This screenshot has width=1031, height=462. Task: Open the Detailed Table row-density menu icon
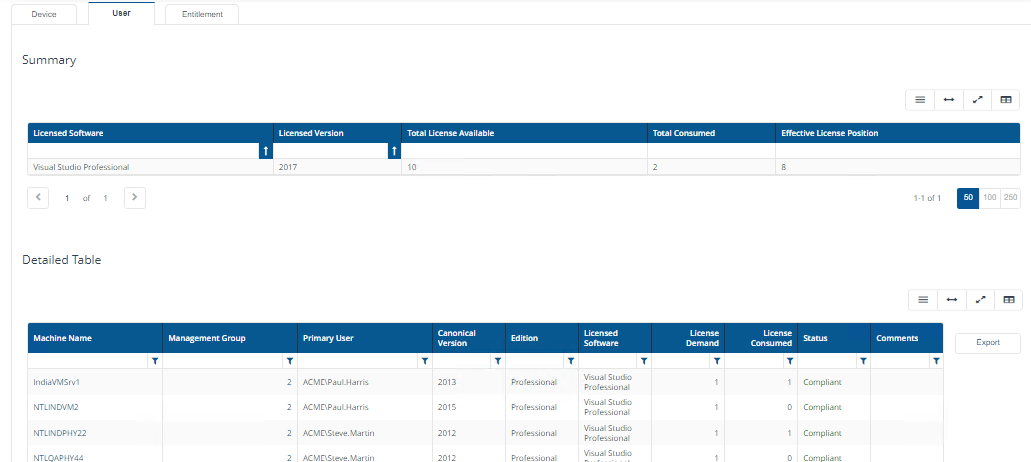point(923,300)
